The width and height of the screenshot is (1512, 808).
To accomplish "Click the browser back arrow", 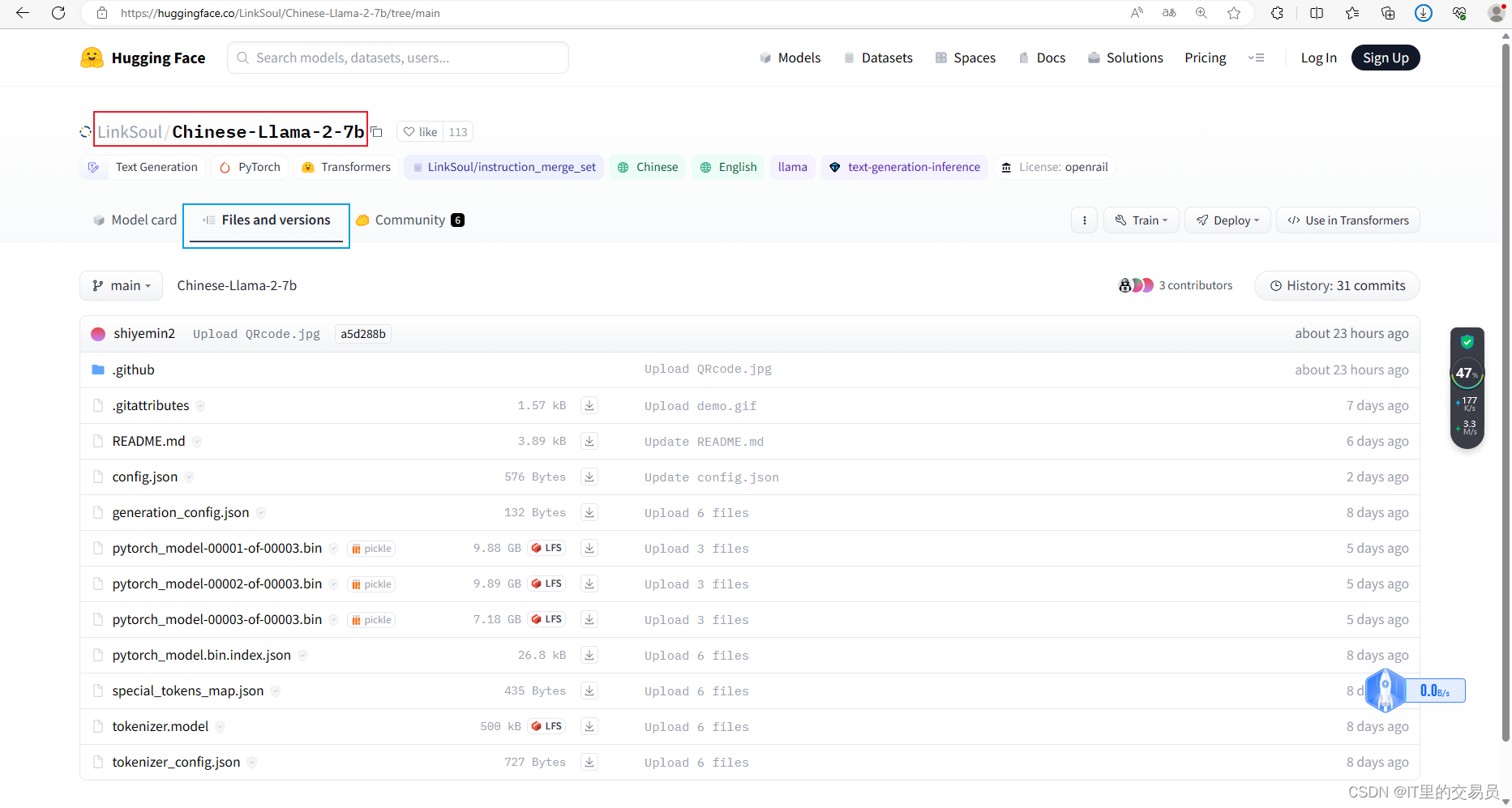I will click(23, 13).
